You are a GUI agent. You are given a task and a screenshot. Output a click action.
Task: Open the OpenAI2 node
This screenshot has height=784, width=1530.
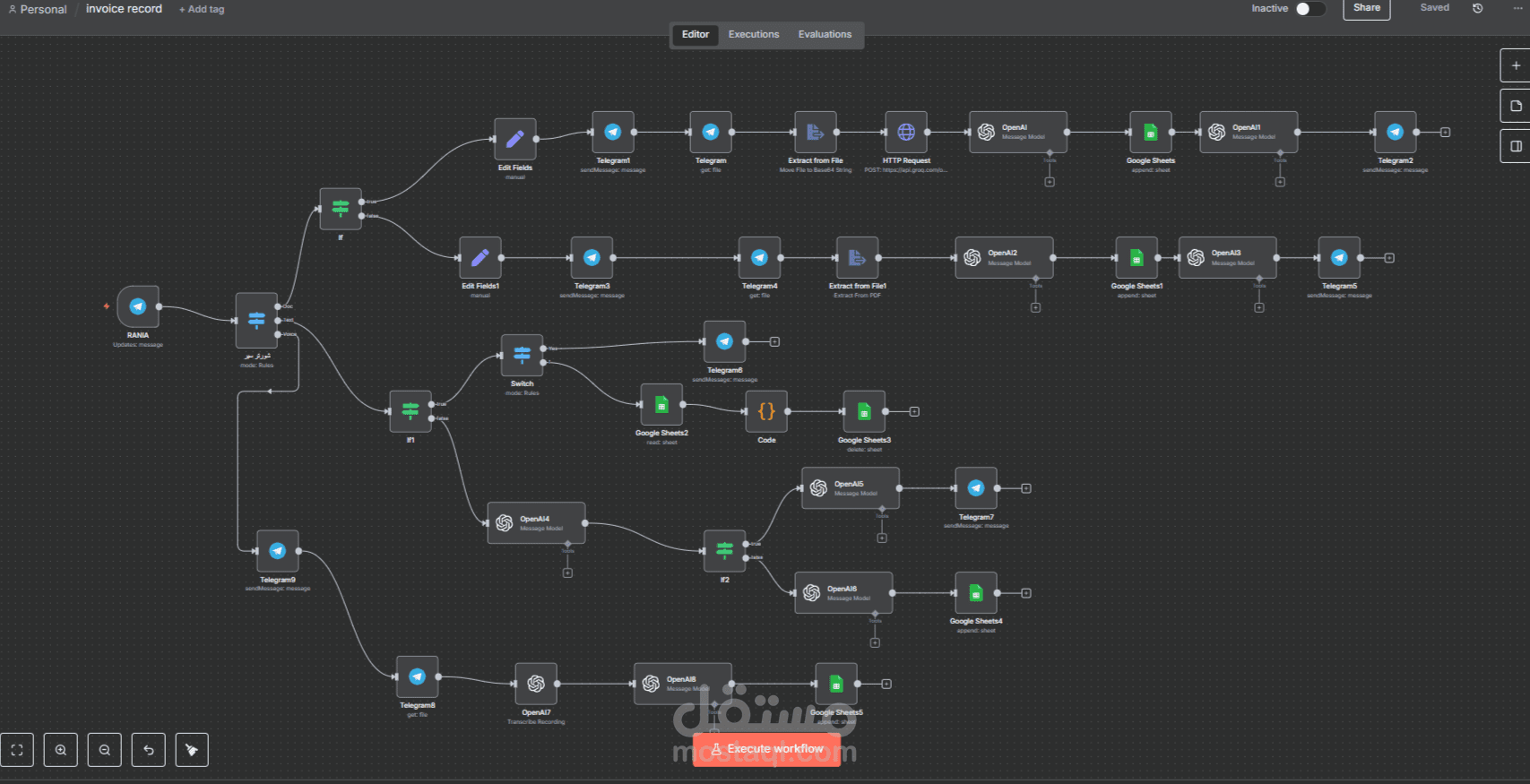pos(1004,258)
